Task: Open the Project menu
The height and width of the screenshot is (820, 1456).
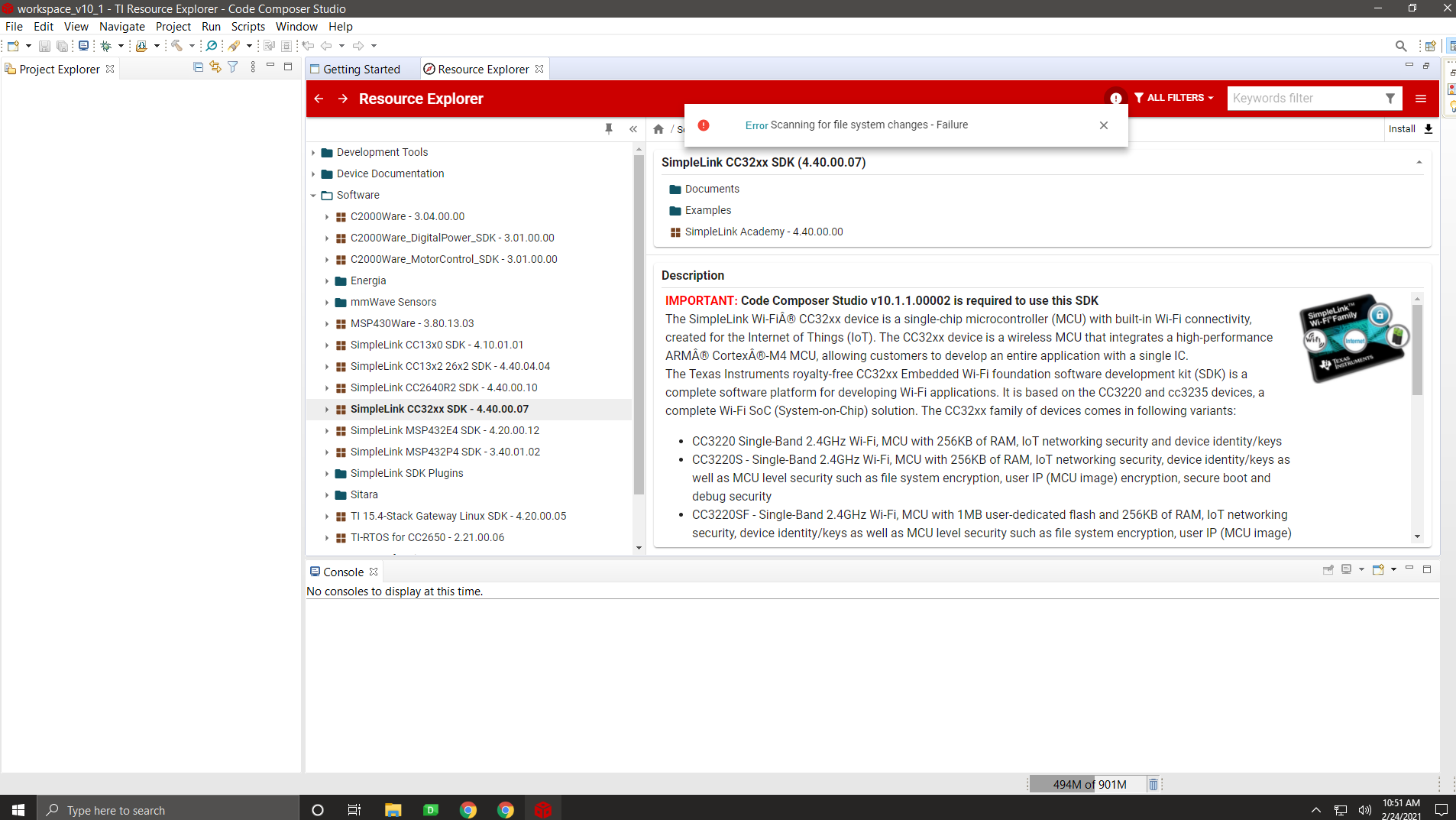Action: pyautogui.click(x=173, y=26)
